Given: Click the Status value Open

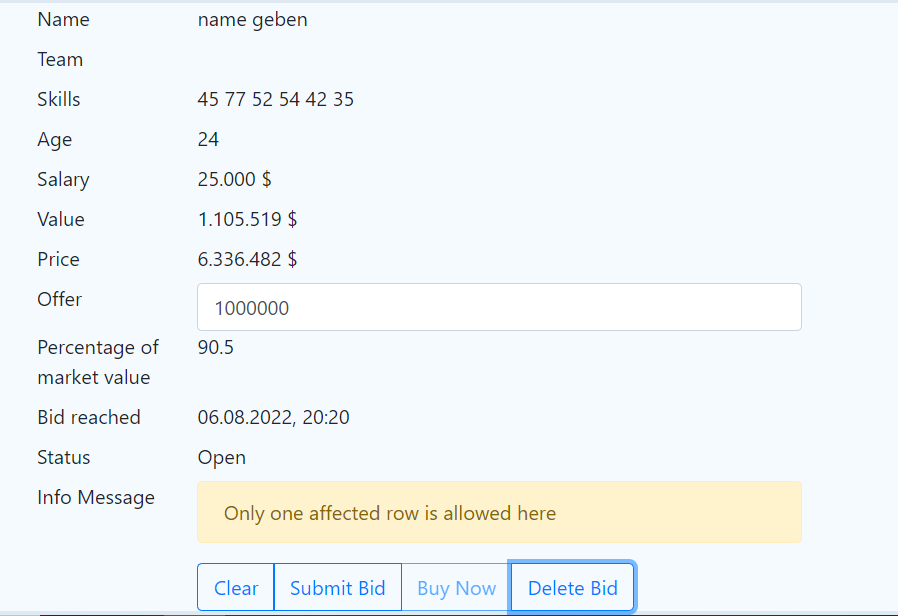Looking at the screenshot, I should [221, 457].
